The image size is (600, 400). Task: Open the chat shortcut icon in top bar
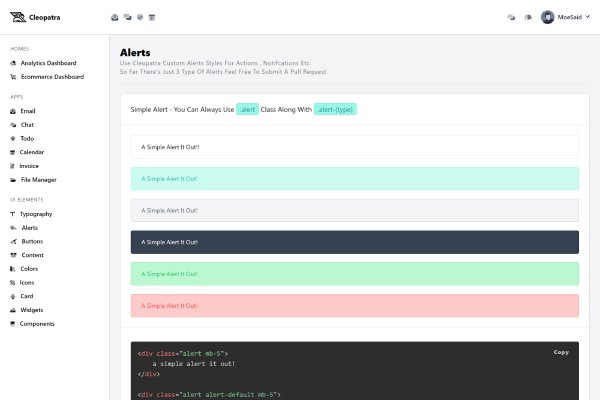(127, 17)
